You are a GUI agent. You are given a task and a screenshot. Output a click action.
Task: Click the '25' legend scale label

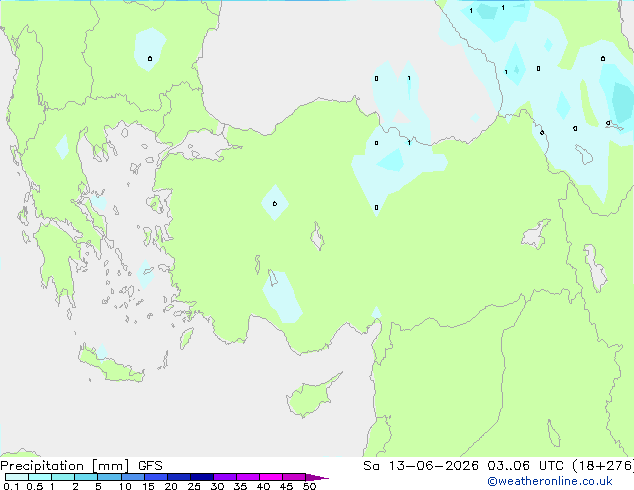coord(194,486)
